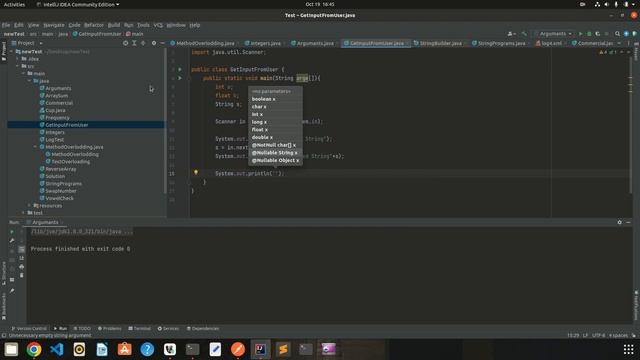Open the code with me user icon
640x360 pixels.
tap(511, 34)
